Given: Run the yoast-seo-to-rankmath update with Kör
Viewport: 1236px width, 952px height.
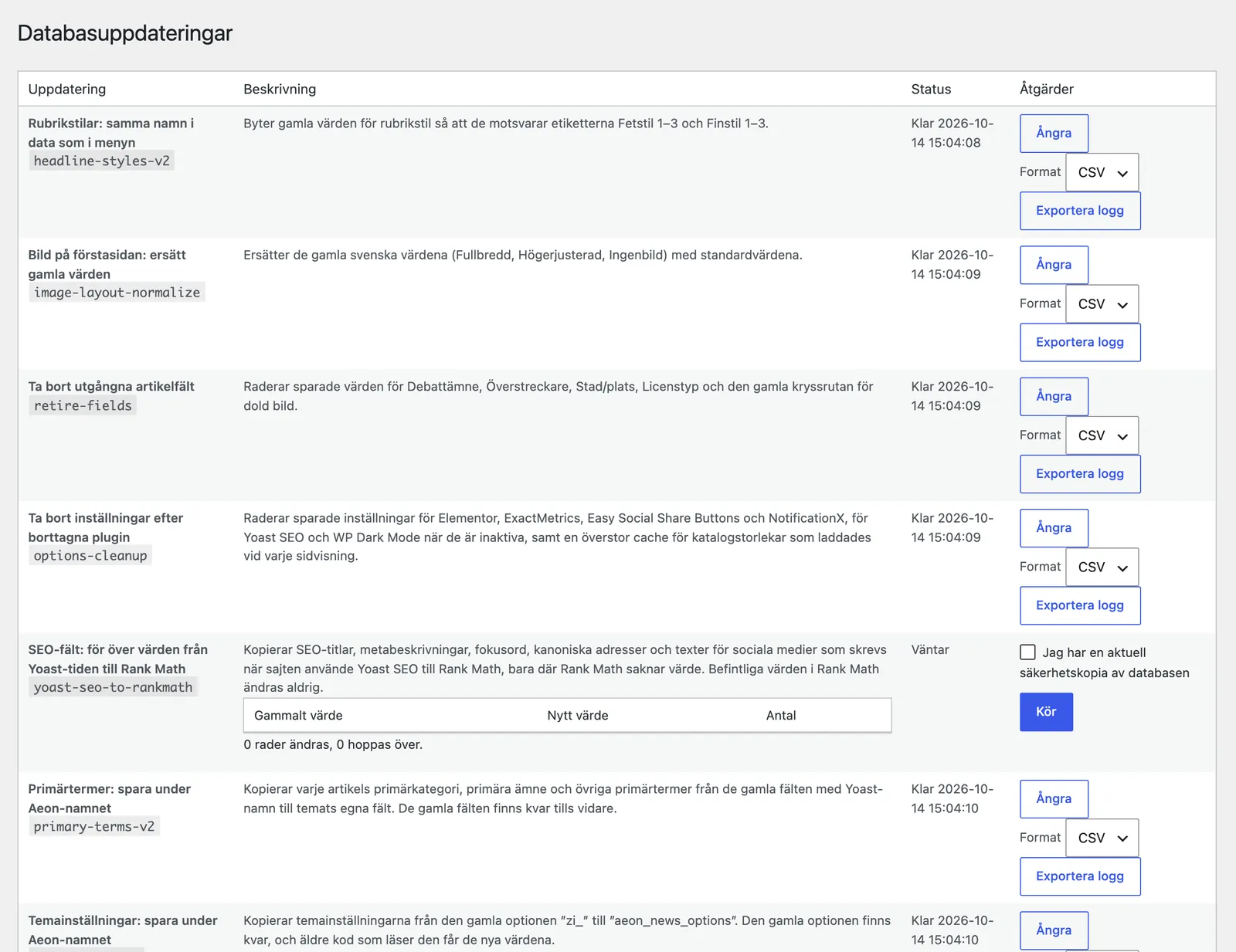Looking at the screenshot, I should point(1046,712).
